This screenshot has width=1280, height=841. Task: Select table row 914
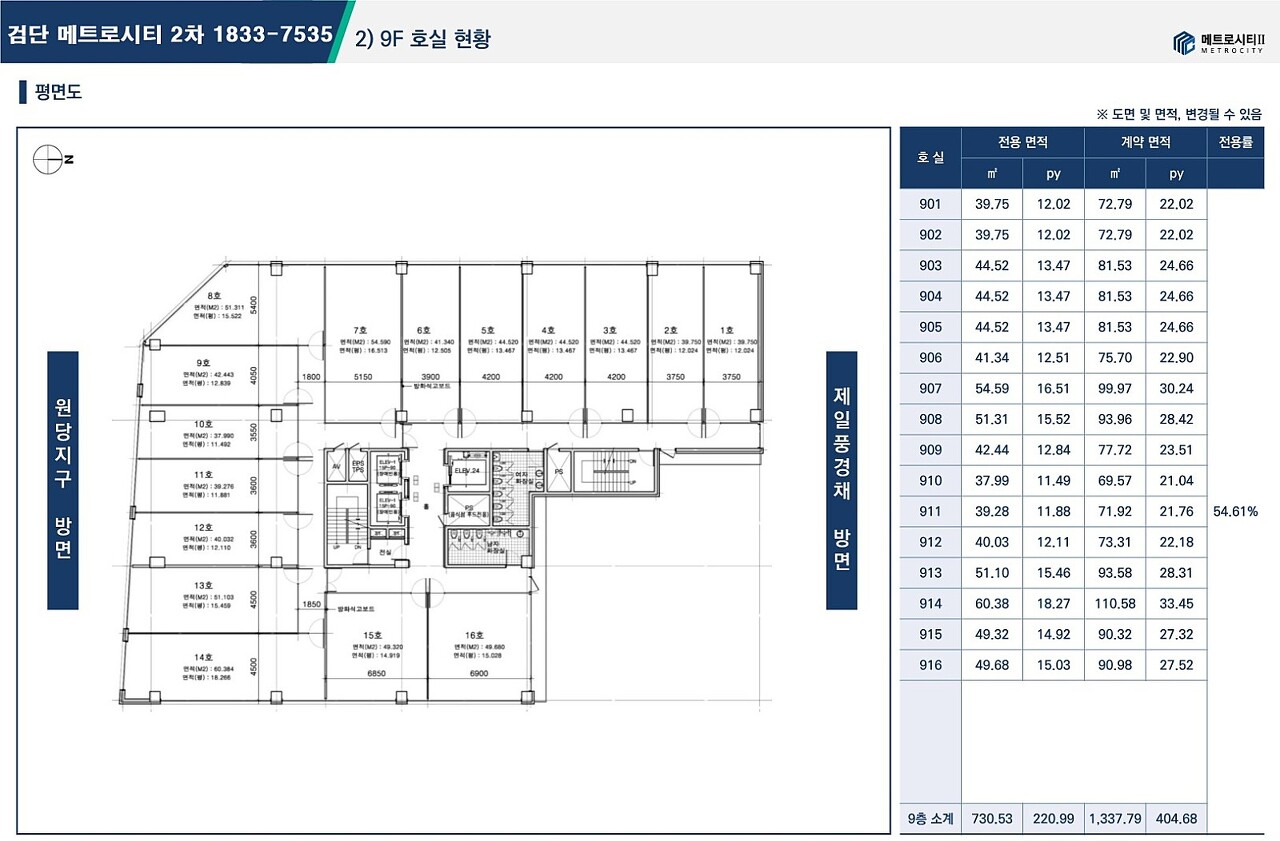coord(1053,604)
